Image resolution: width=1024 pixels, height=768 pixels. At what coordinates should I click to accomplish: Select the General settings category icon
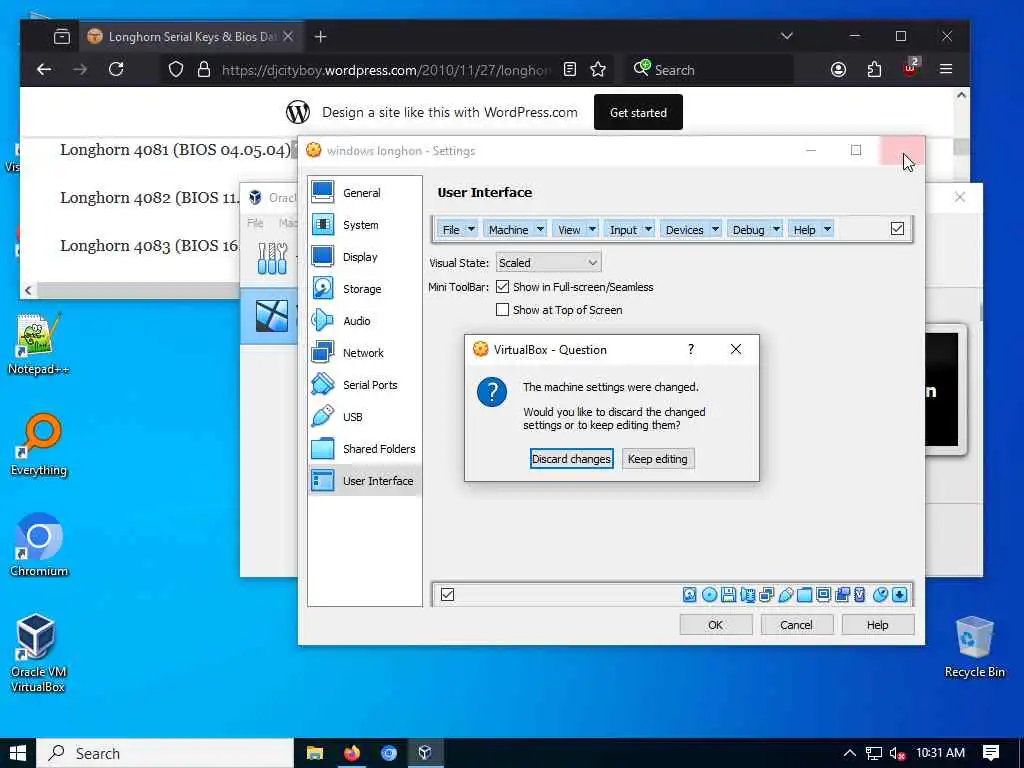pyautogui.click(x=323, y=193)
